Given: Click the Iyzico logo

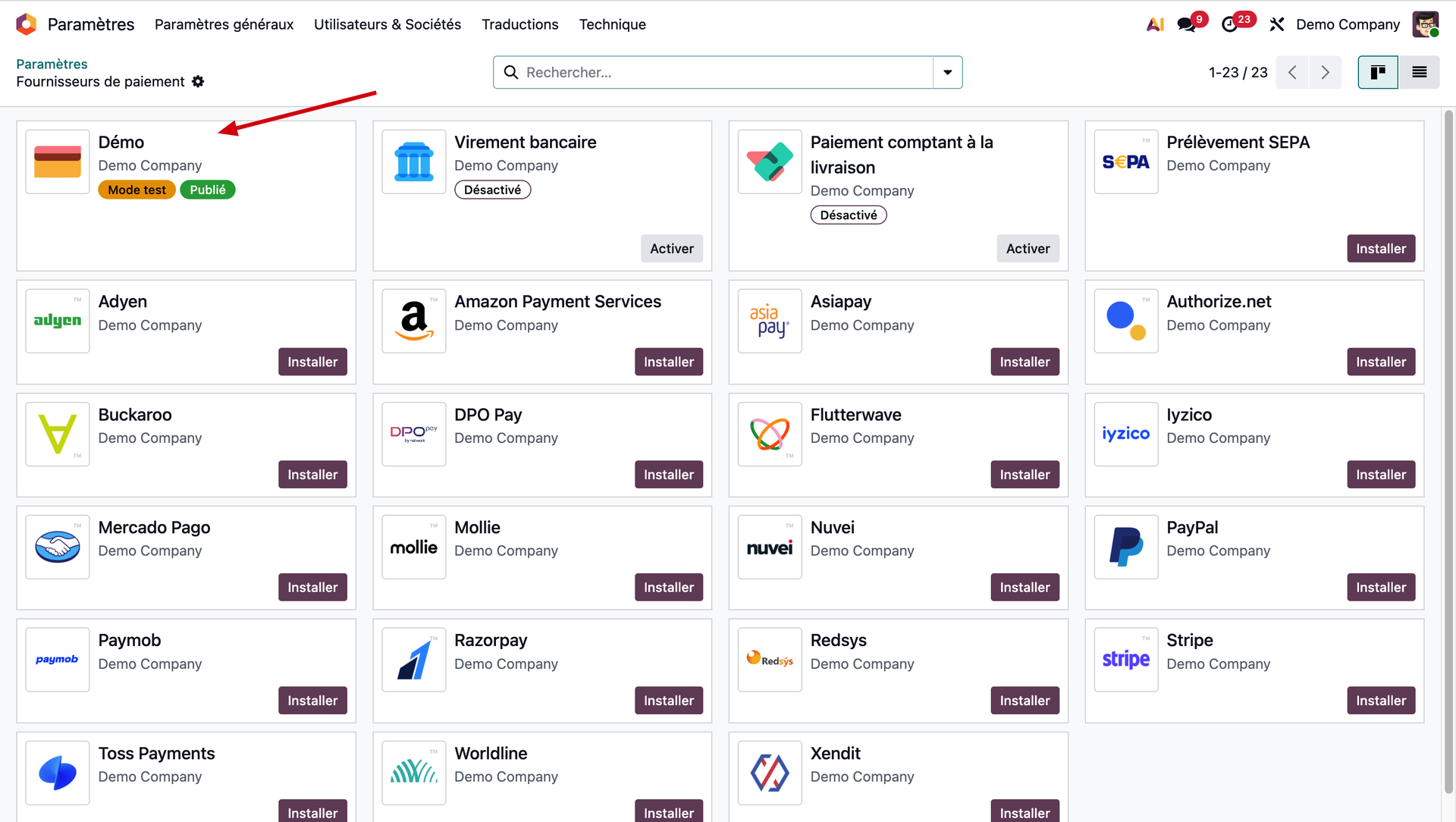Looking at the screenshot, I should click(x=1126, y=434).
